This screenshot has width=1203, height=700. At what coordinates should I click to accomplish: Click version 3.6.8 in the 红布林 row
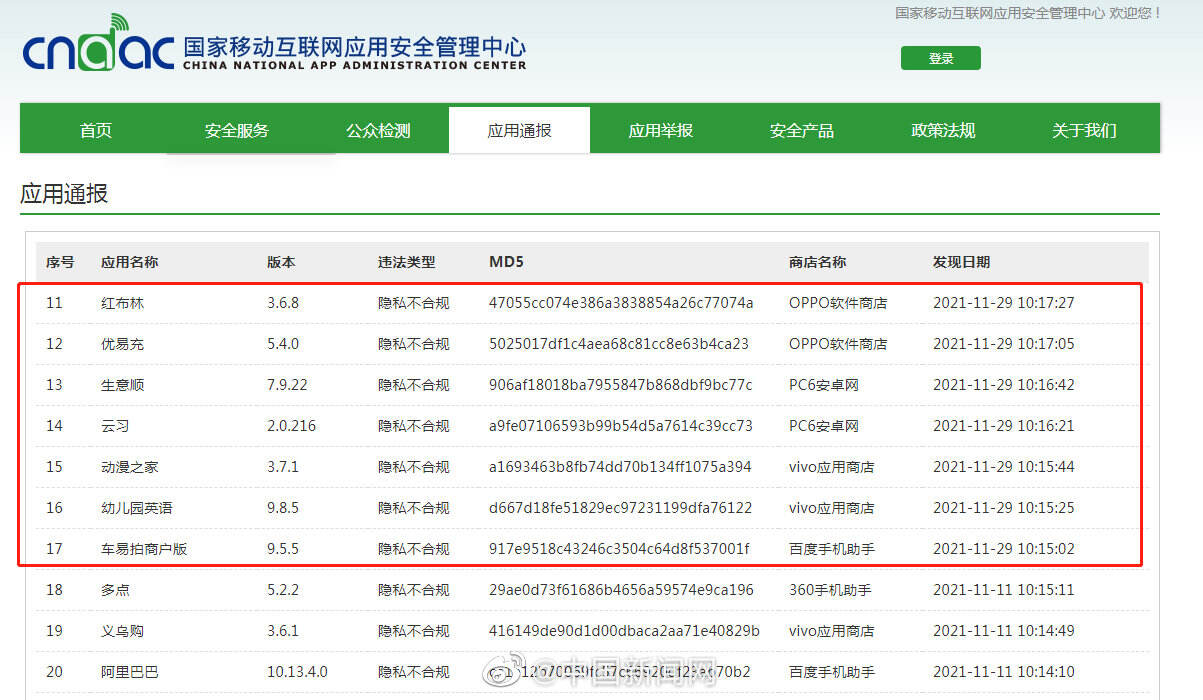[x=283, y=303]
